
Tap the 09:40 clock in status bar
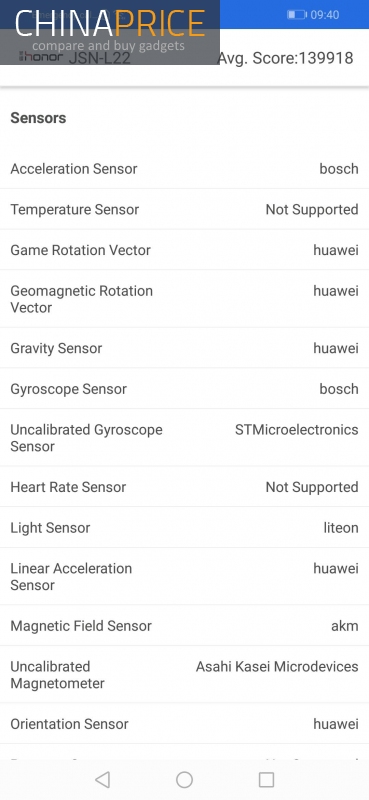pyautogui.click(x=325, y=15)
